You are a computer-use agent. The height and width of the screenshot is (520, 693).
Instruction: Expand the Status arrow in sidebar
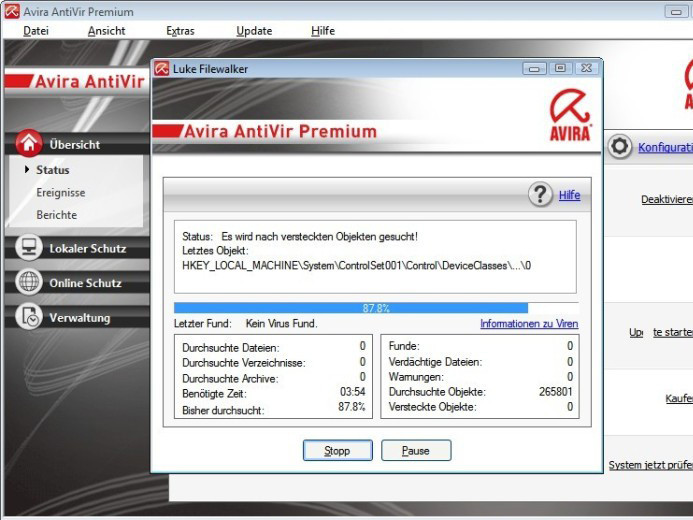tap(27, 169)
